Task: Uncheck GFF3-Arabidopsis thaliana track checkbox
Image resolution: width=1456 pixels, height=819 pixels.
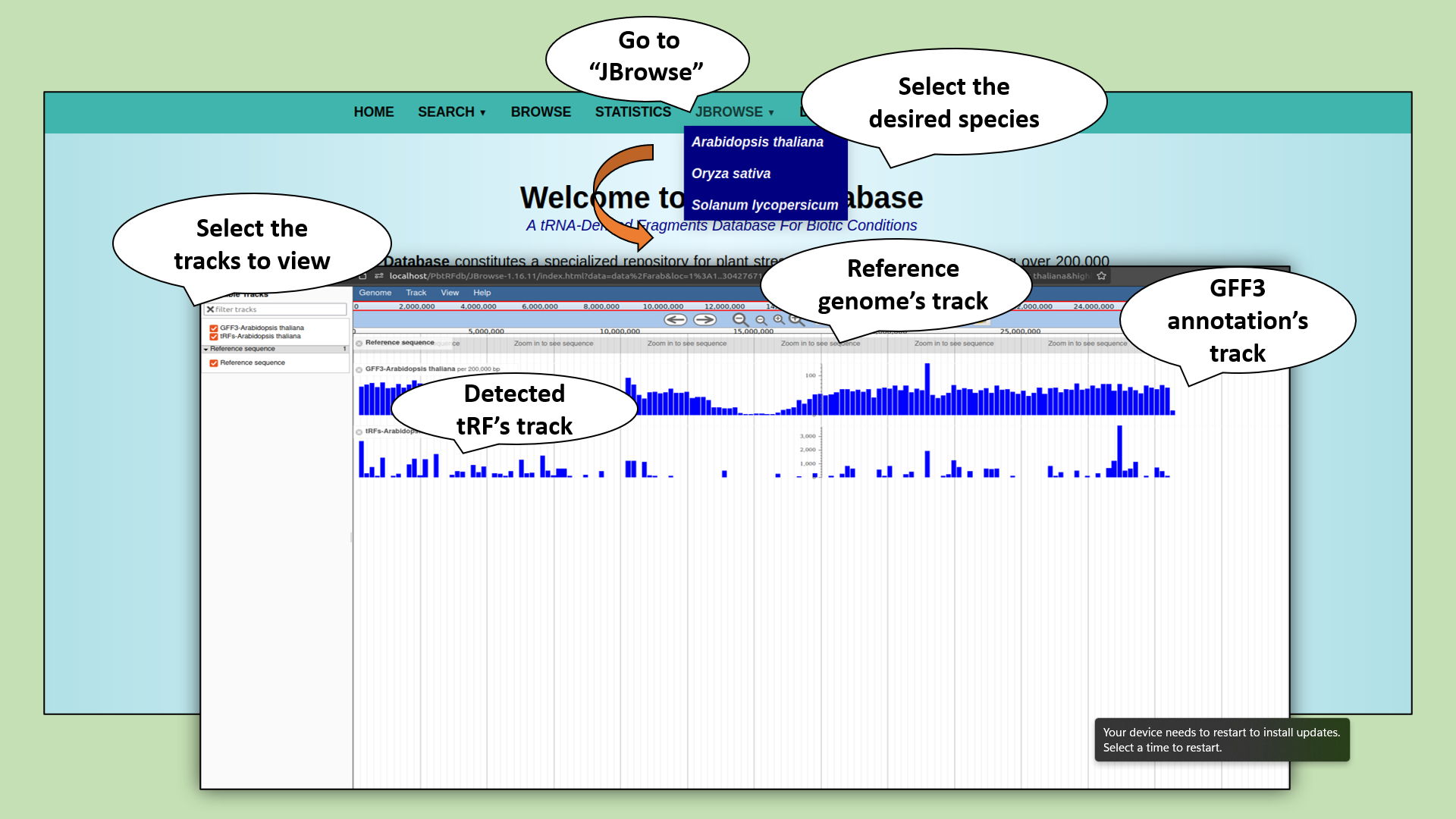Action: pyautogui.click(x=214, y=328)
